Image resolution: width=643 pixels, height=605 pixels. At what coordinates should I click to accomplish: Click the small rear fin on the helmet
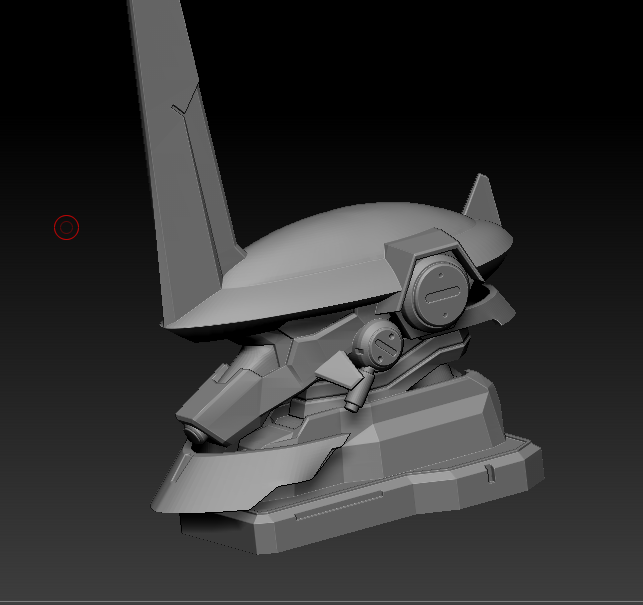click(x=483, y=200)
